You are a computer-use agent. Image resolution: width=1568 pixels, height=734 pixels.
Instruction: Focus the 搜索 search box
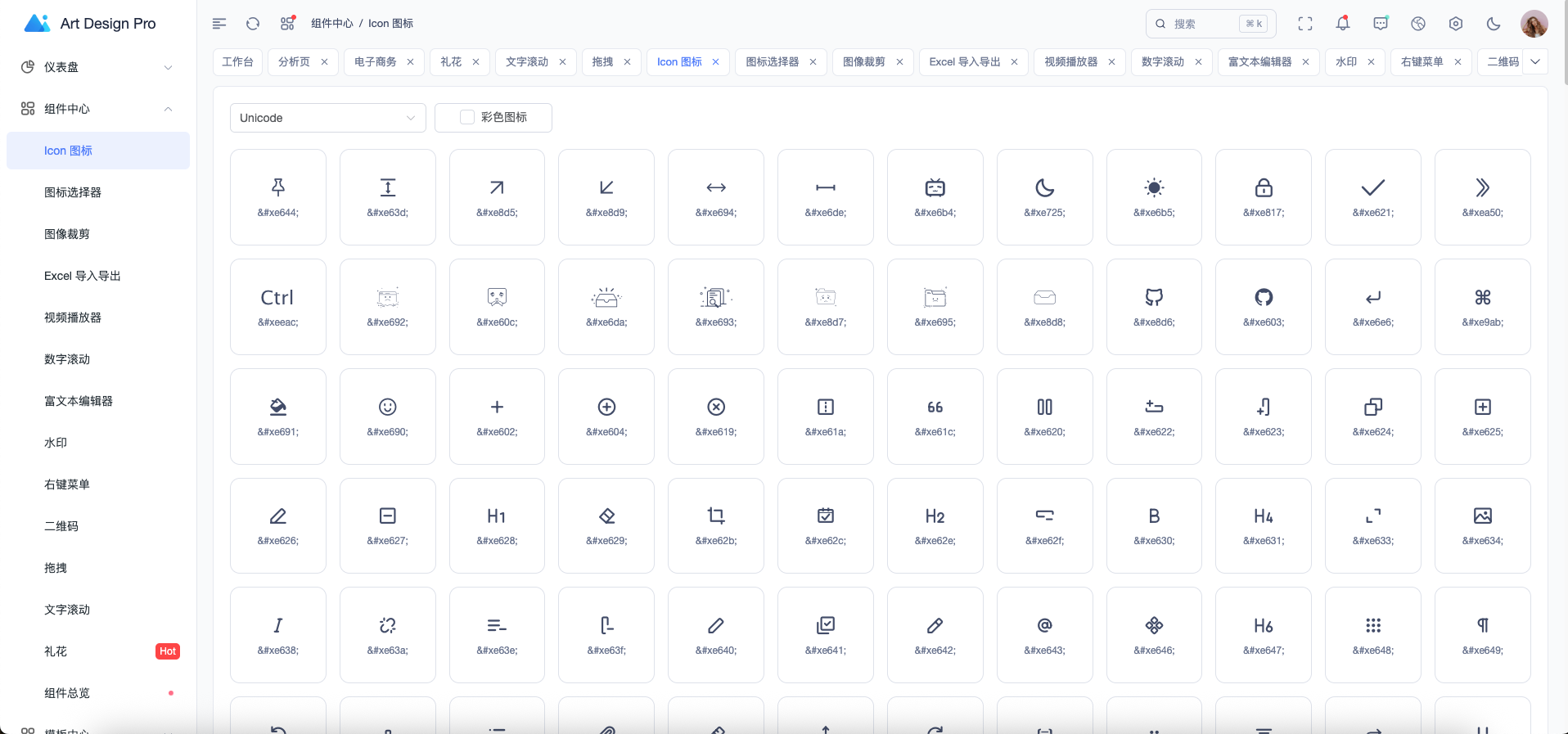1211,24
